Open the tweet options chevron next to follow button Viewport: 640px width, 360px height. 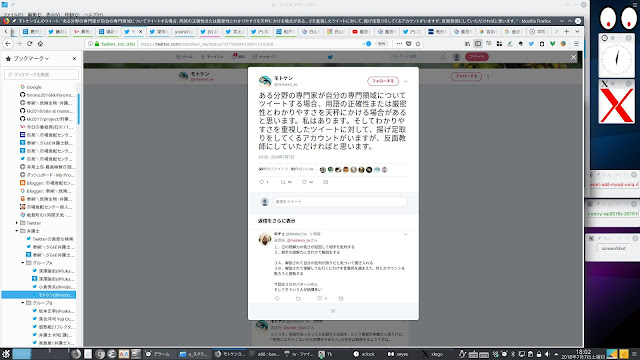(x=406, y=81)
